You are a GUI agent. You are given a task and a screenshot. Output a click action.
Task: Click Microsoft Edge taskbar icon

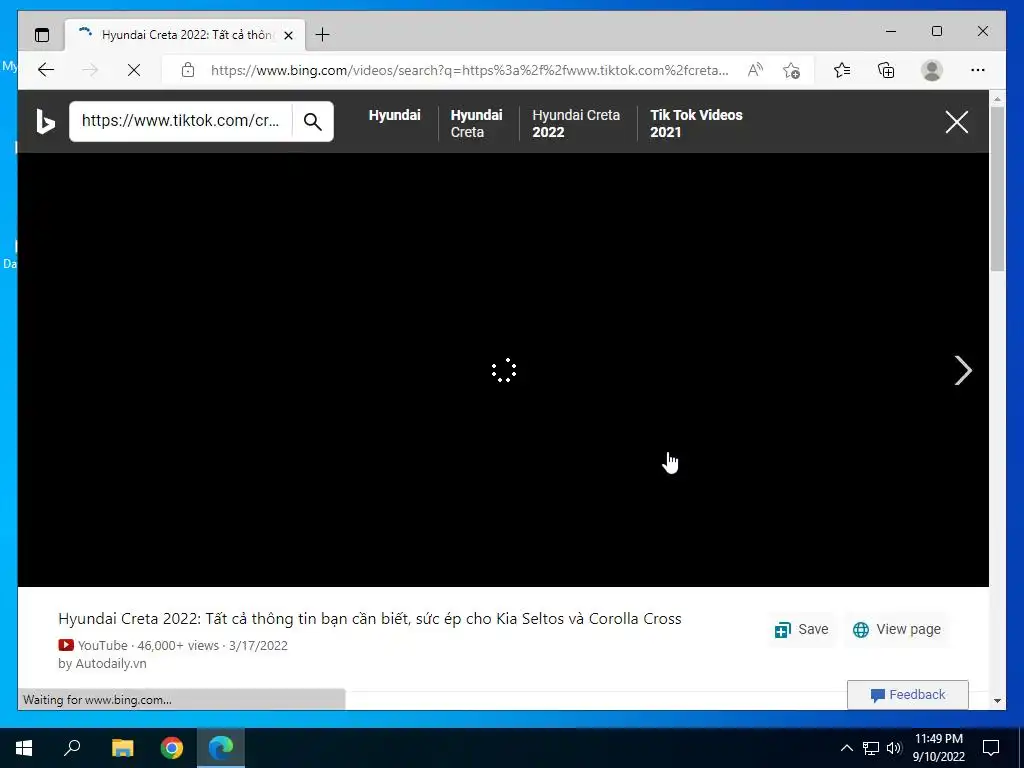tap(221, 748)
